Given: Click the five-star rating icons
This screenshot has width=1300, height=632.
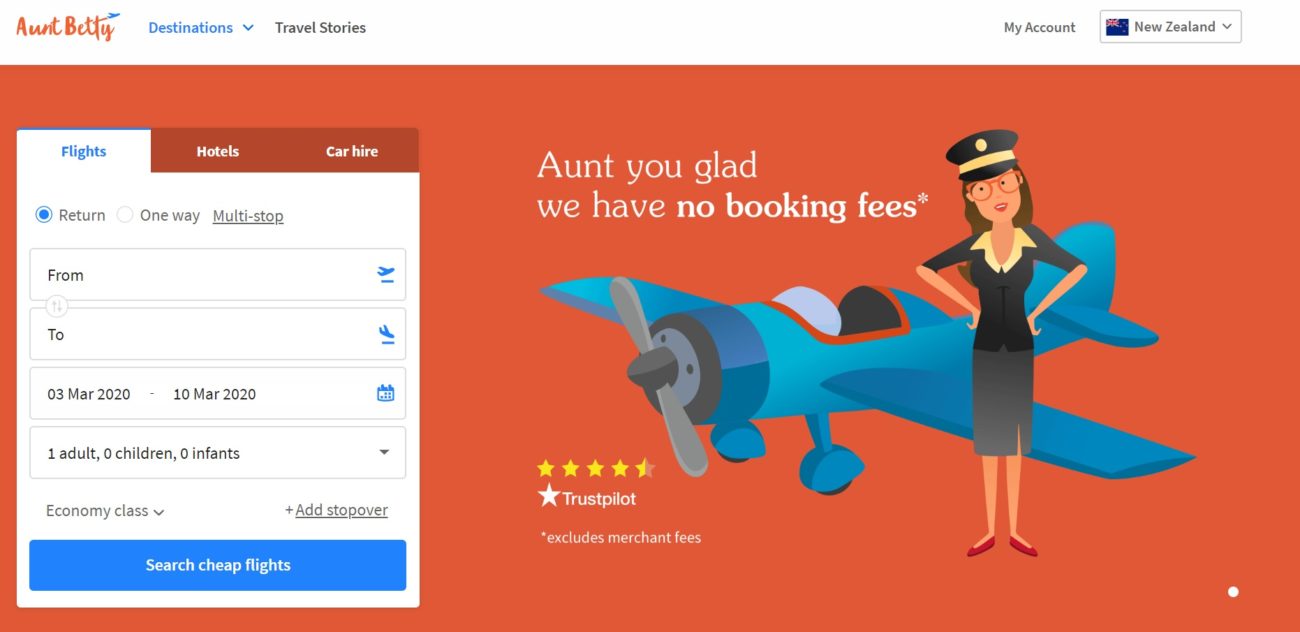Looking at the screenshot, I should coord(595,468).
